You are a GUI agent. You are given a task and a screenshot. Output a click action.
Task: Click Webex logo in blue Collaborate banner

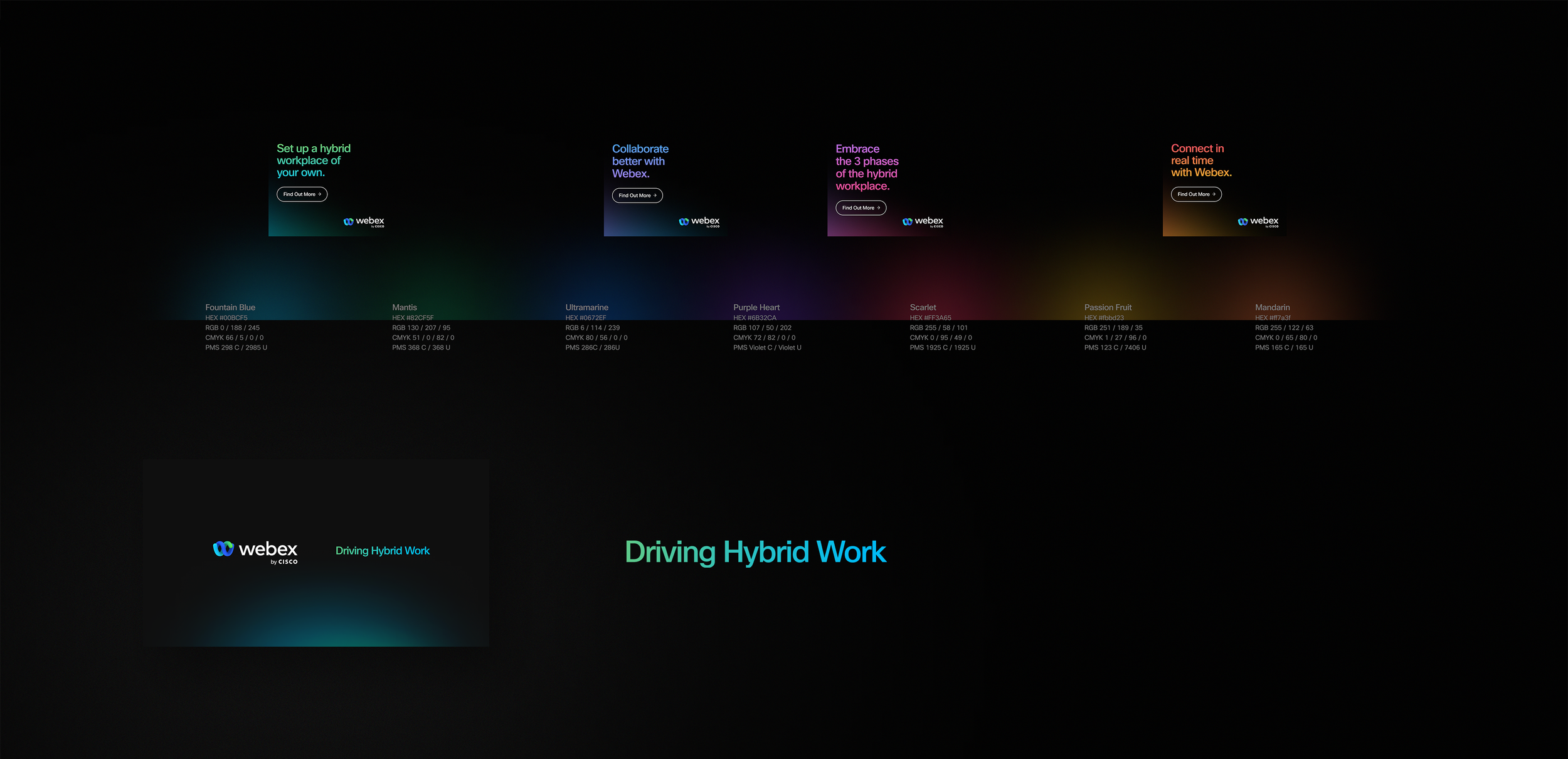coord(699,221)
